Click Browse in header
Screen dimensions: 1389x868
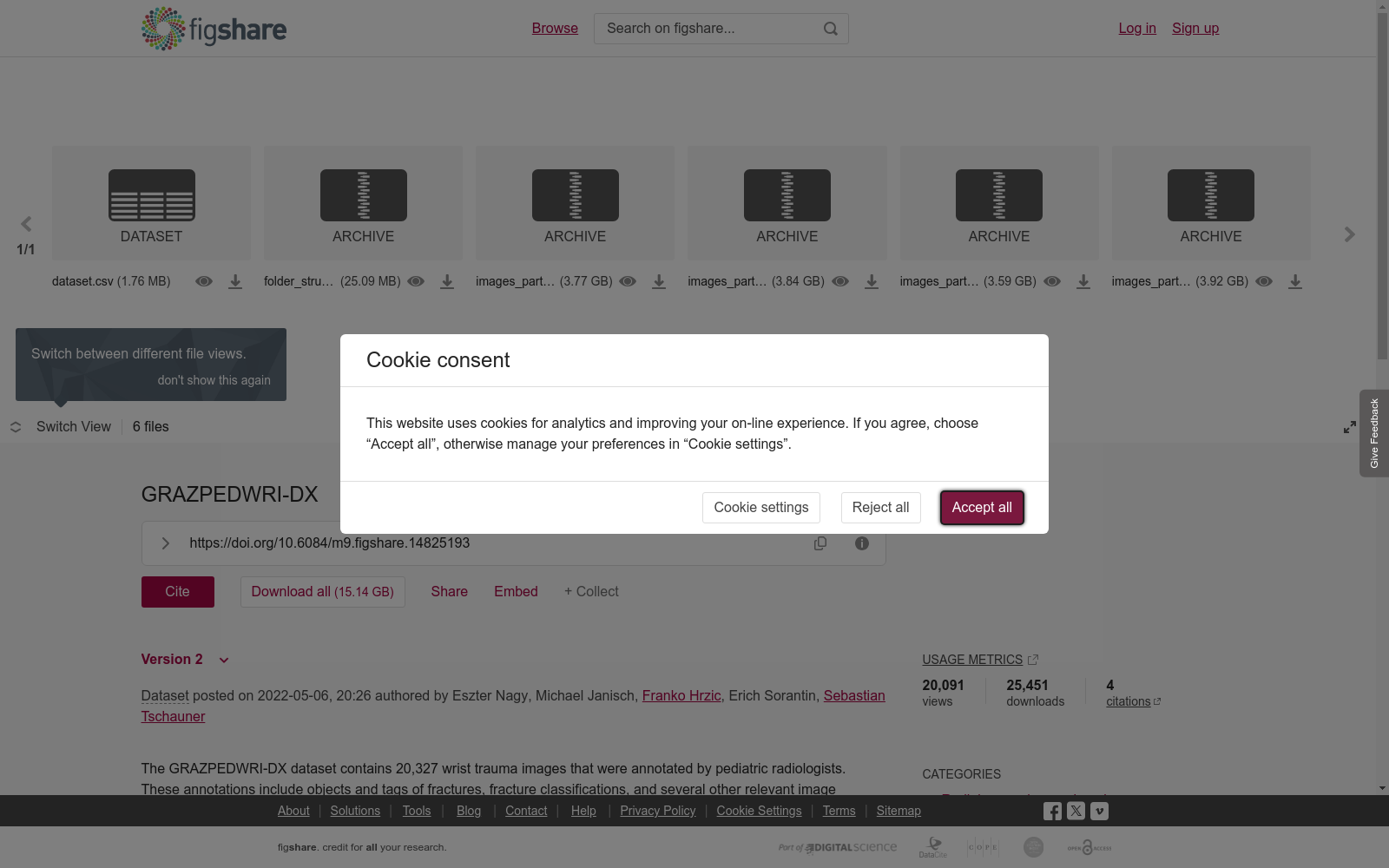tap(555, 29)
